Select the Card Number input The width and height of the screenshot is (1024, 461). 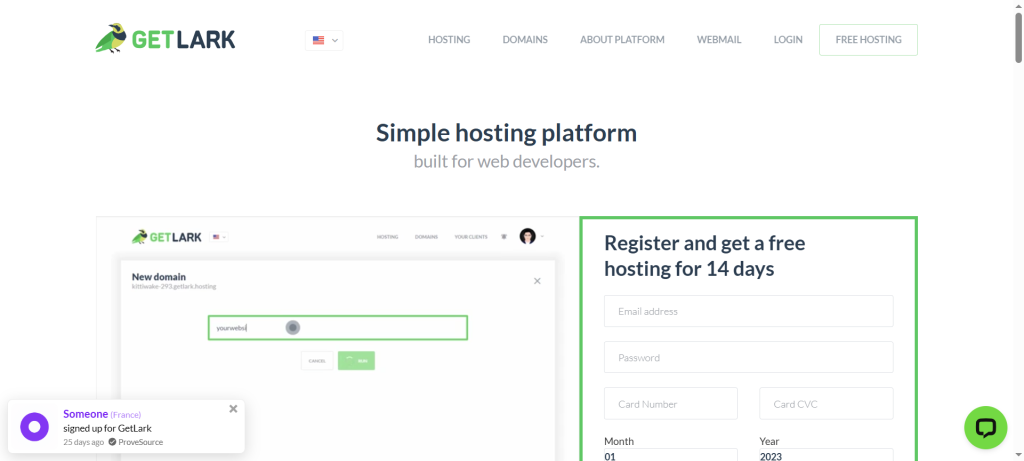point(671,404)
